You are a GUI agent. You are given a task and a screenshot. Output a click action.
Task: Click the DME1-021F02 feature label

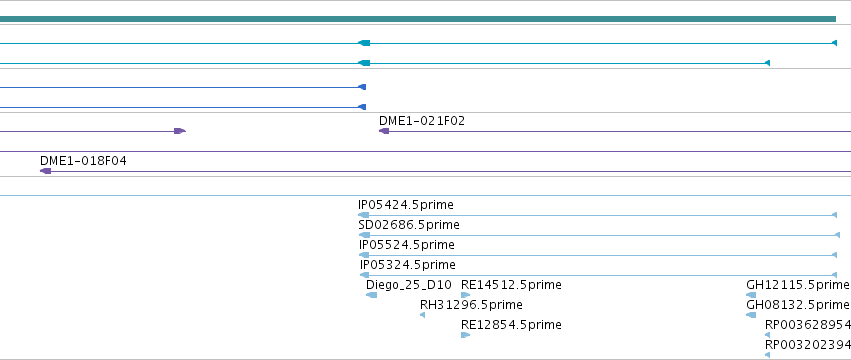[x=422, y=121]
